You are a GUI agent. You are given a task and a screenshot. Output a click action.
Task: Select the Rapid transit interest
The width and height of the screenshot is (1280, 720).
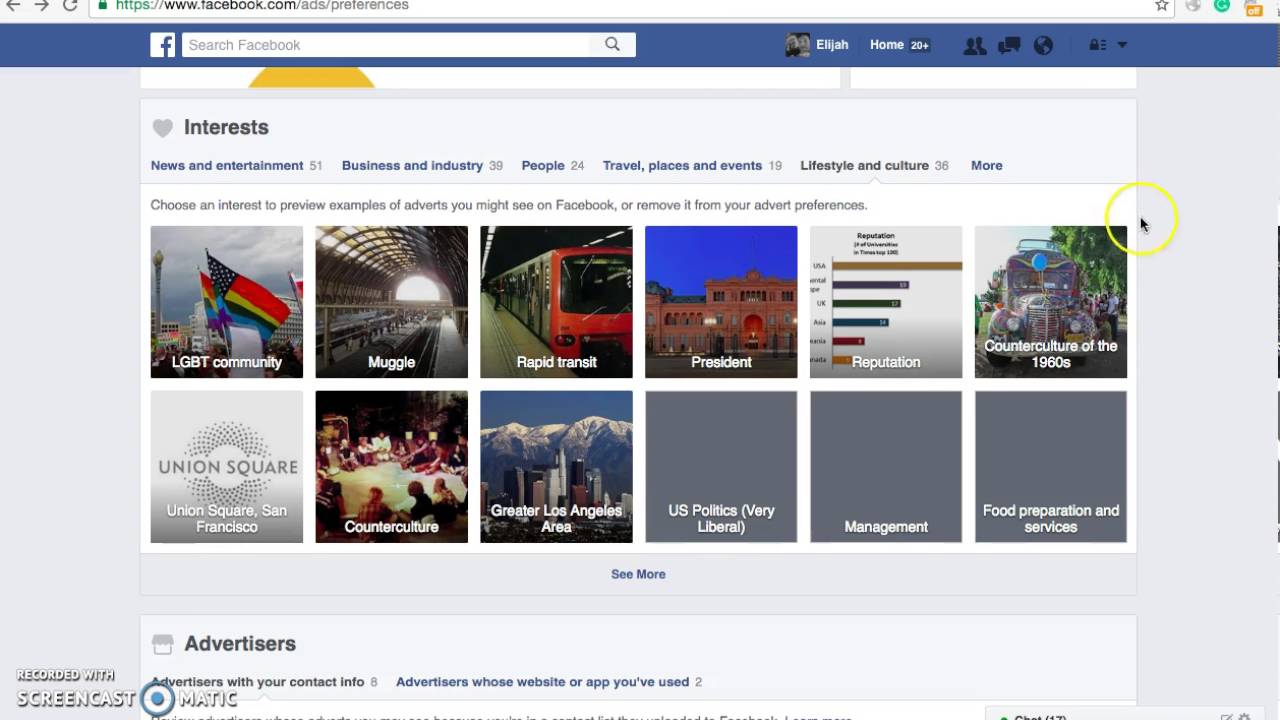pos(556,302)
